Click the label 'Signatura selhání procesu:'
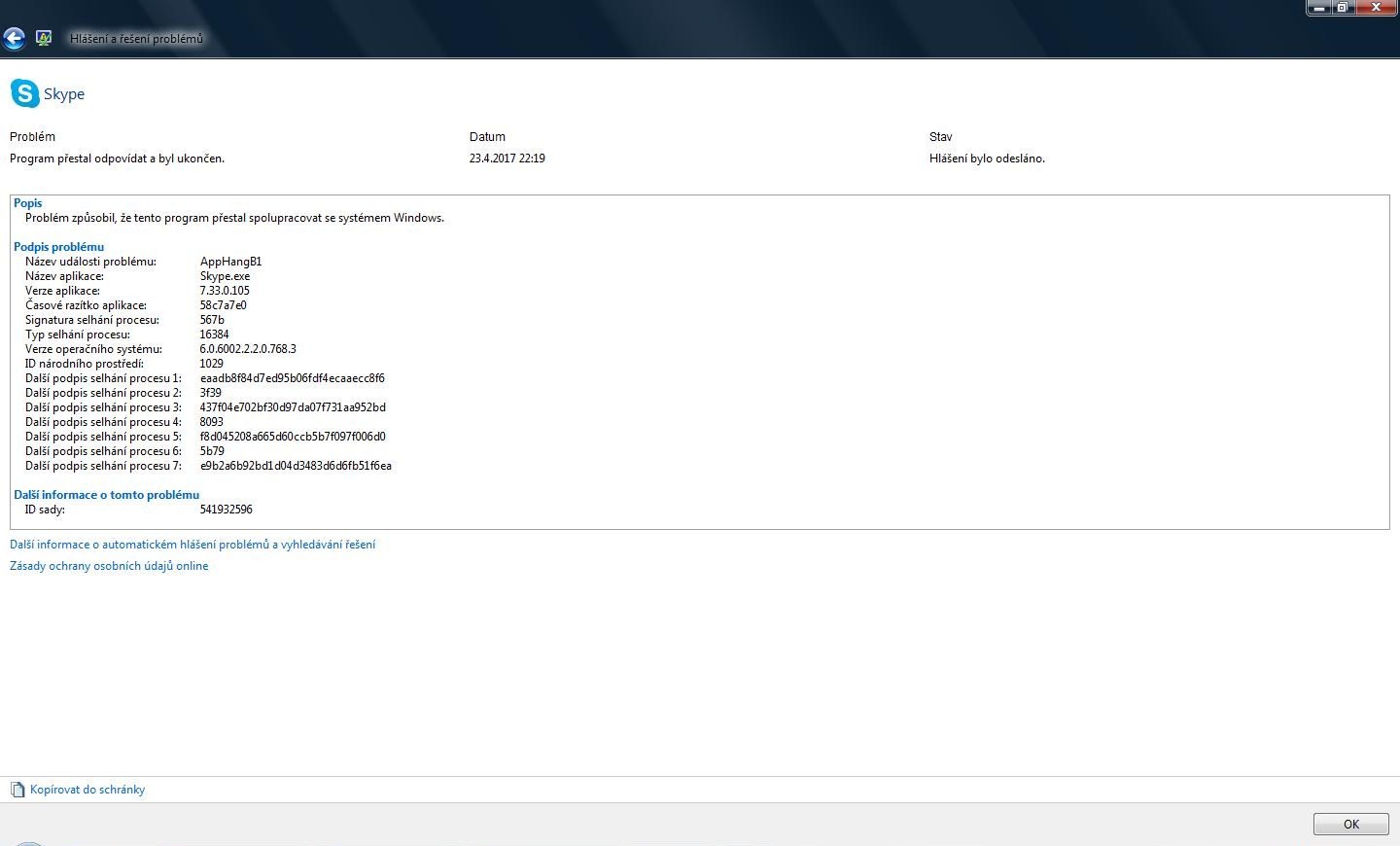 pos(92,320)
